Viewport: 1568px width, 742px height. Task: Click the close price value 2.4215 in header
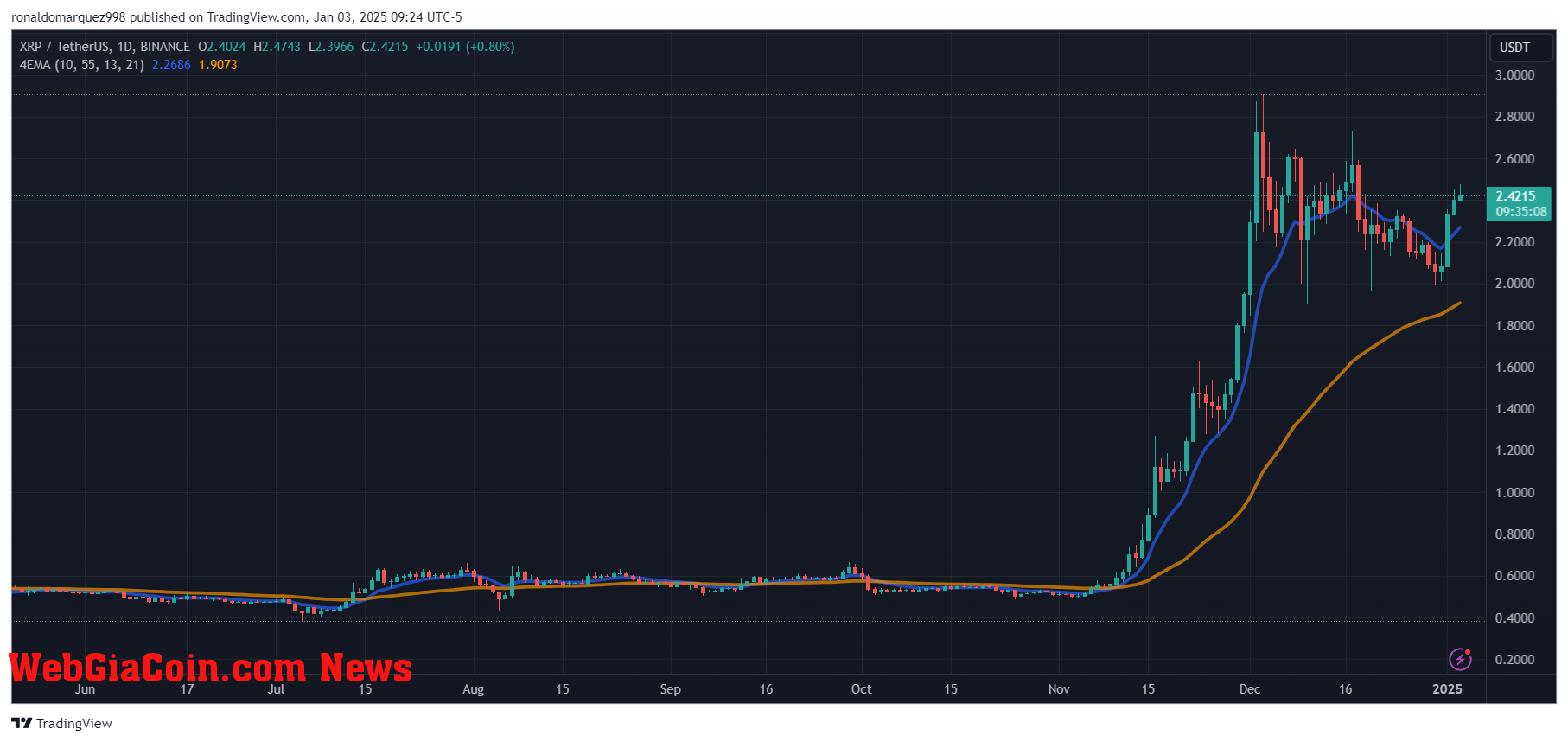pyautogui.click(x=389, y=47)
